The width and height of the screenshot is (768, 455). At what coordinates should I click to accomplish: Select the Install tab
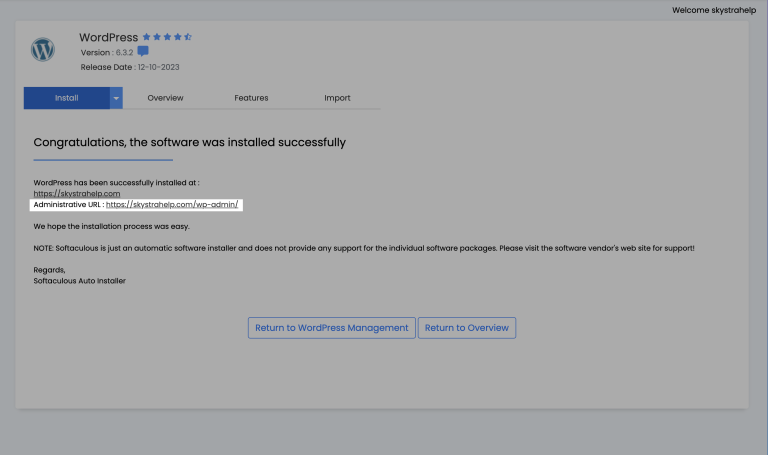(67, 98)
